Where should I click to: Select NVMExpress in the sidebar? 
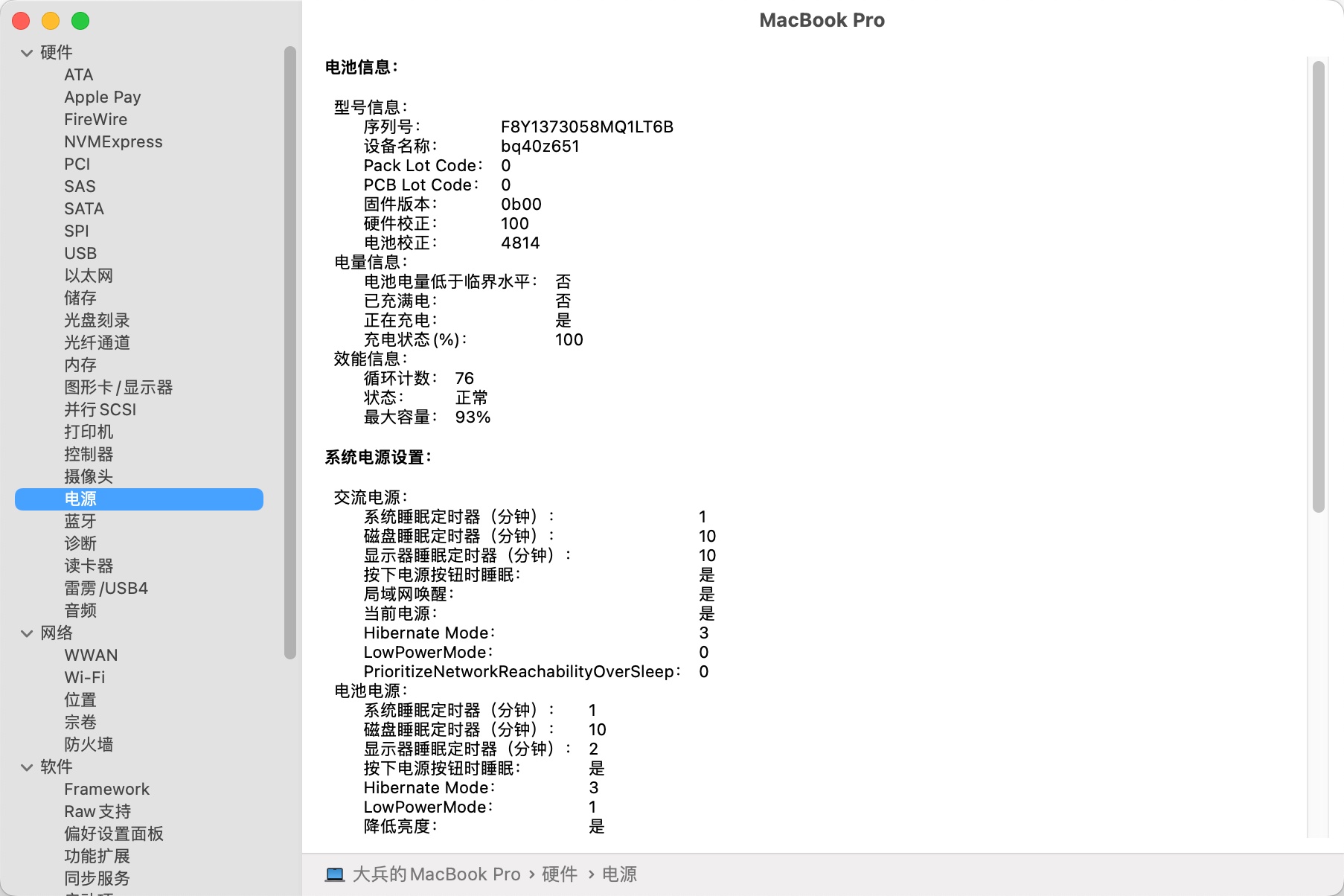click(113, 142)
